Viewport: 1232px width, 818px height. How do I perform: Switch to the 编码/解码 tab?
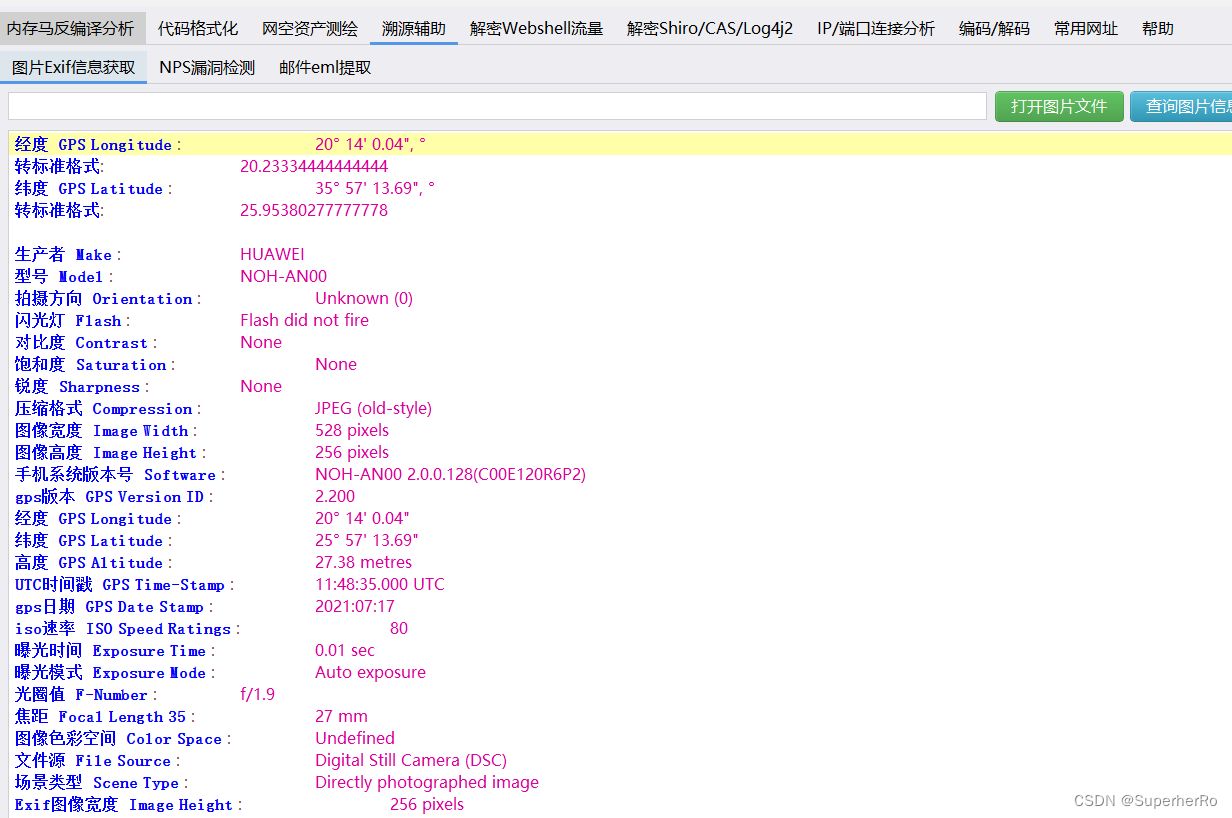(993, 28)
